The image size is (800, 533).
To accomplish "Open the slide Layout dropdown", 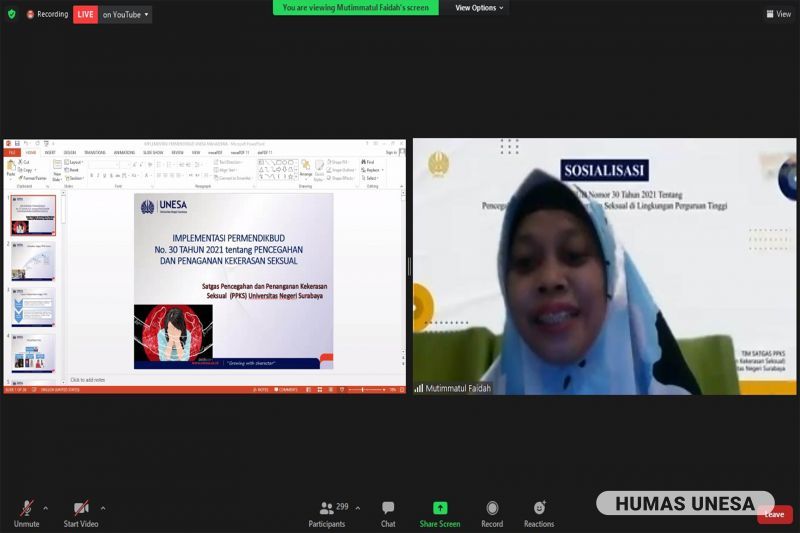I will point(74,162).
